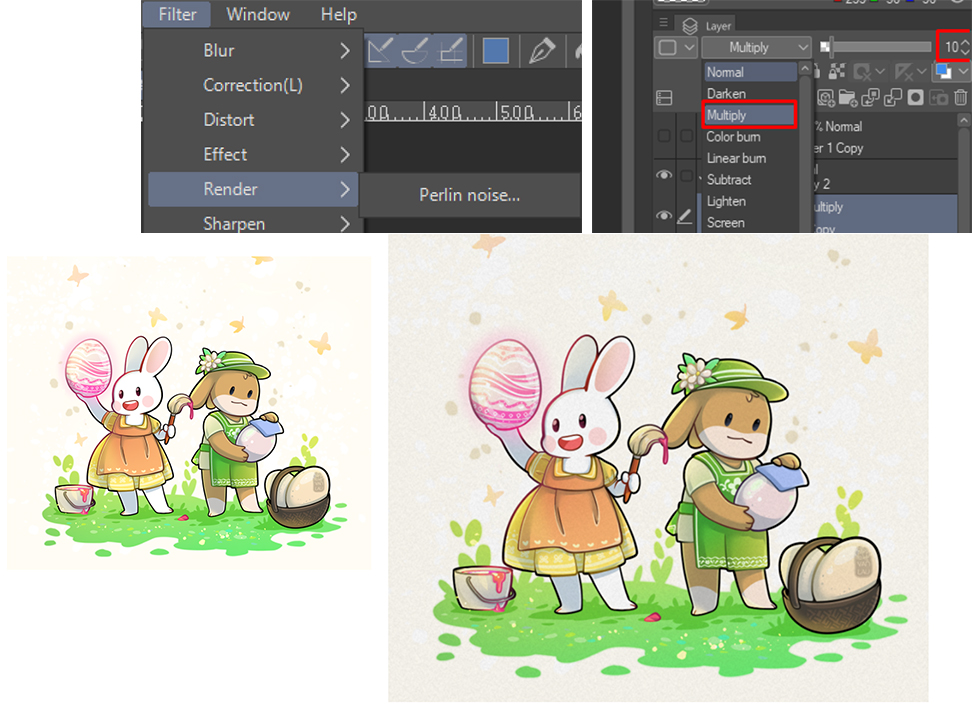Open the Multiply blending mode dropdown
Screen dimensions: 972x717
coord(756,47)
